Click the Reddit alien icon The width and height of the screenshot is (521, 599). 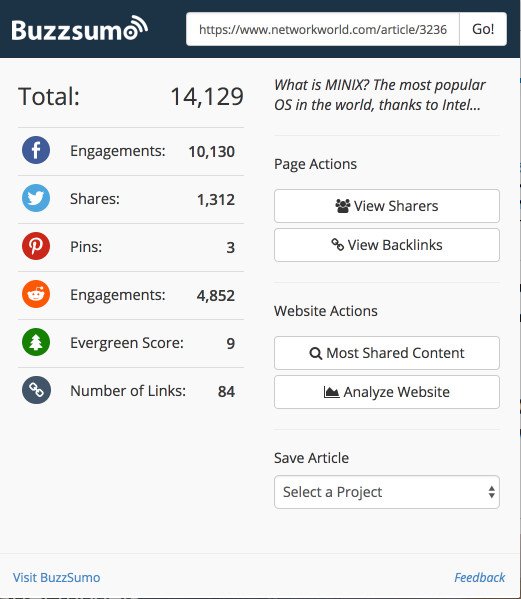36,294
